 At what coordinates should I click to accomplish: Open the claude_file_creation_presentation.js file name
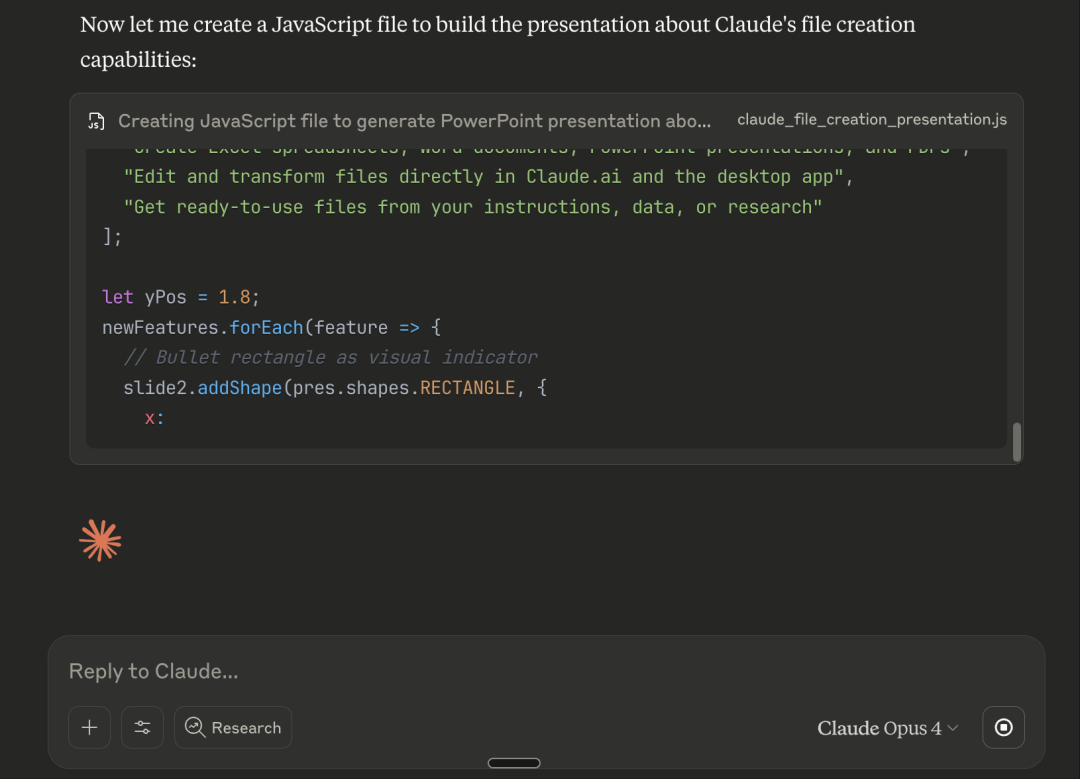click(872, 120)
